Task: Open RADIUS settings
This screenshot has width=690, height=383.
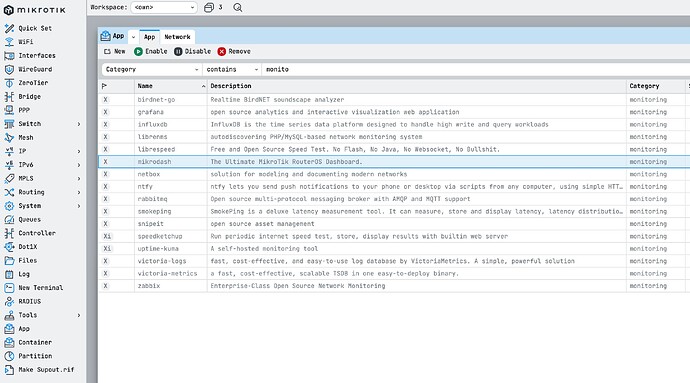Action: 29,301
